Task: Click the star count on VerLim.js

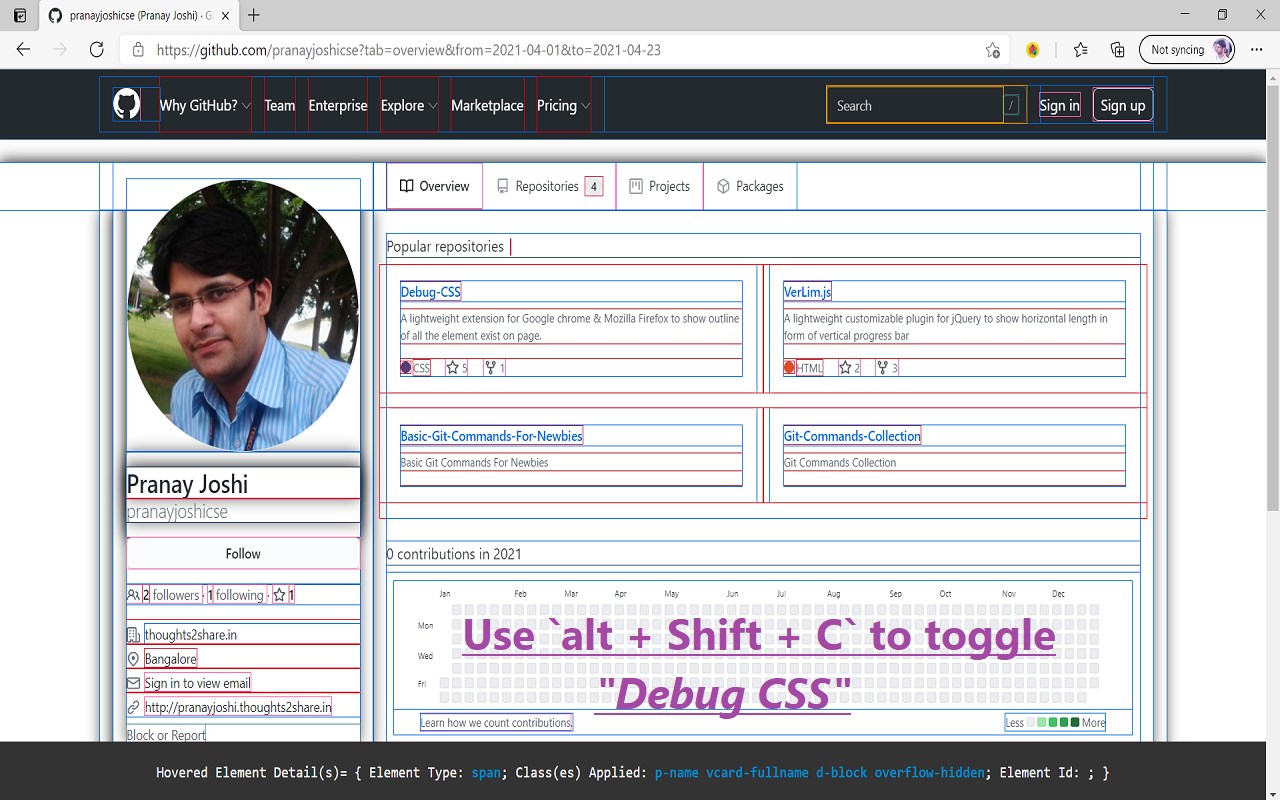Action: [x=849, y=368]
